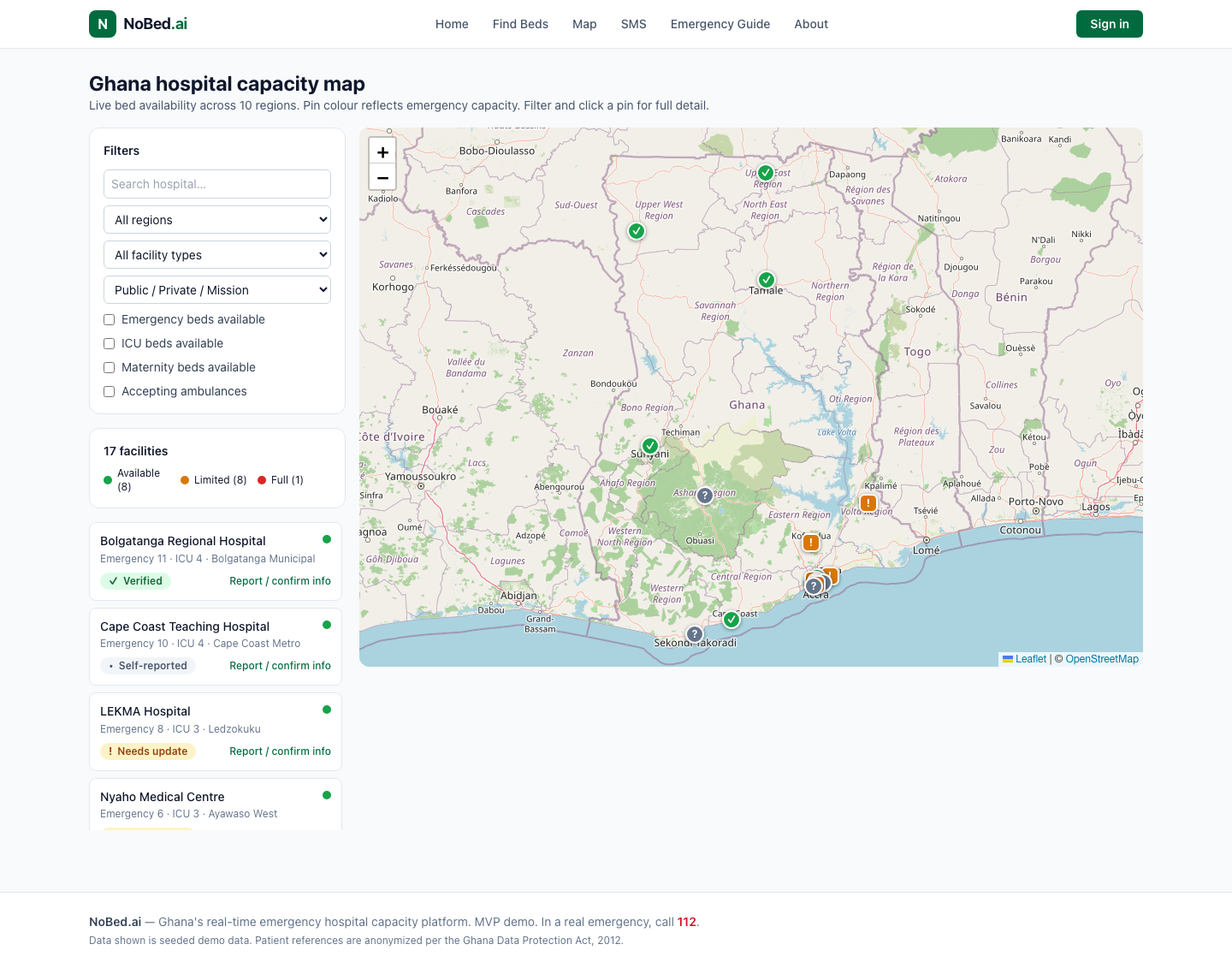
Task: Open the Upper West Region green pin
Action: click(x=637, y=231)
